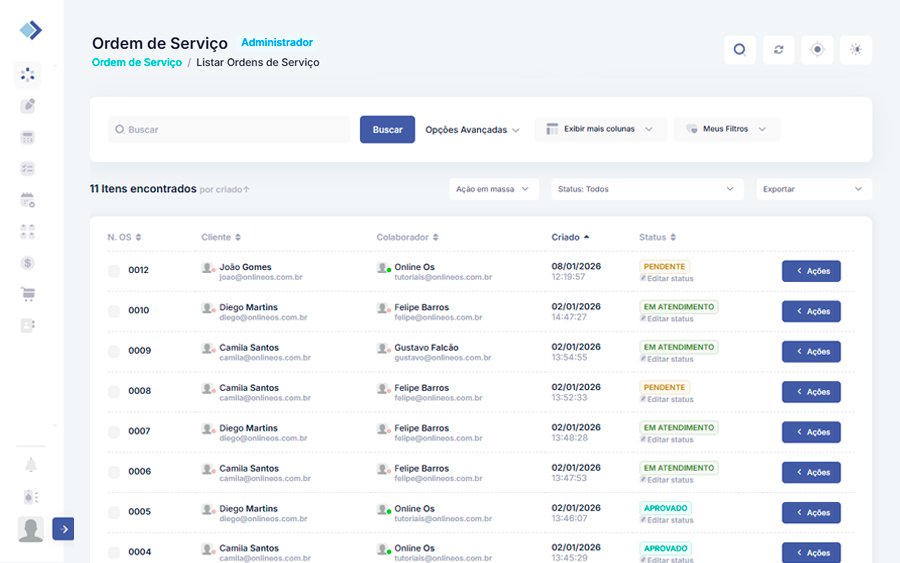The height and width of the screenshot is (563, 900).
Task: Click the target crosshair icon in header
Action: [817, 50]
